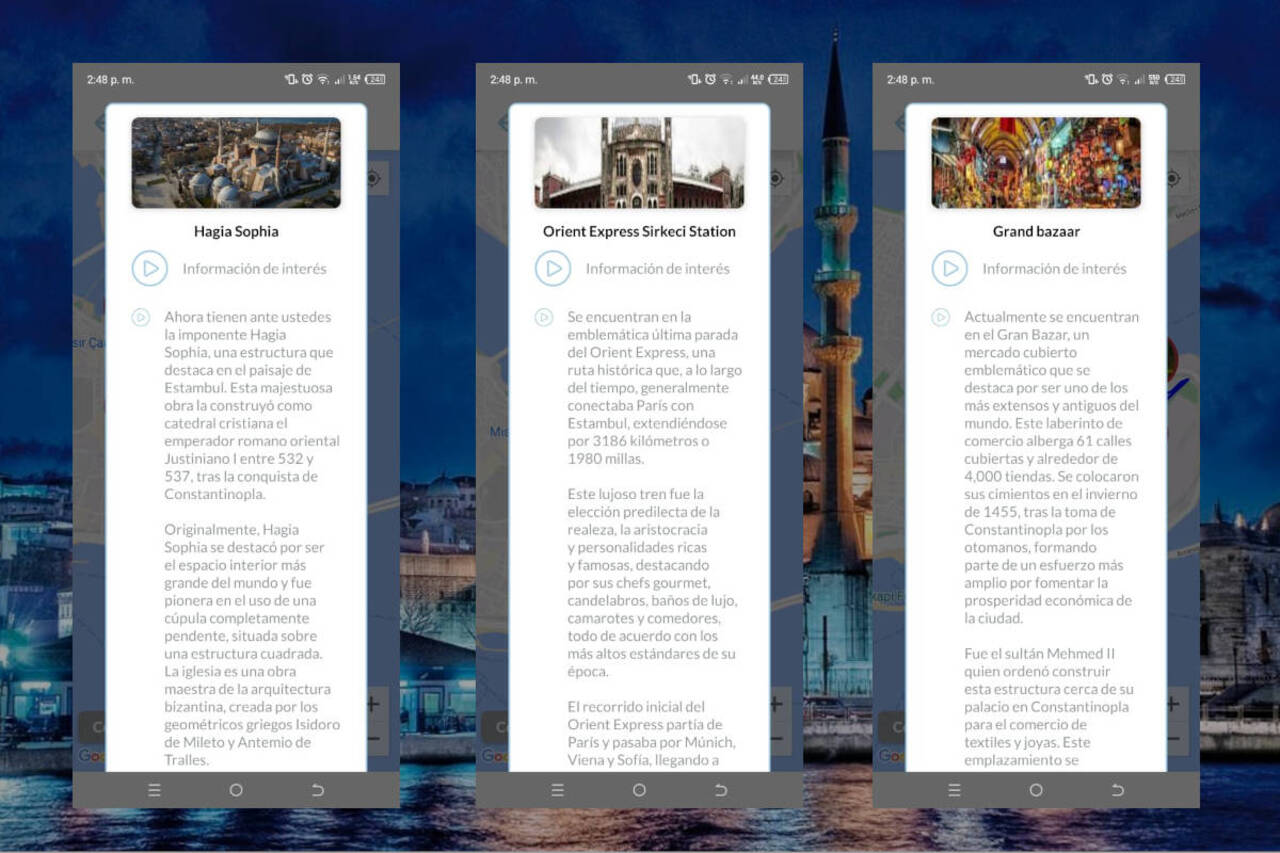Open the Grand bazaar colorful photo

pyautogui.click(x=1036, y=163)
